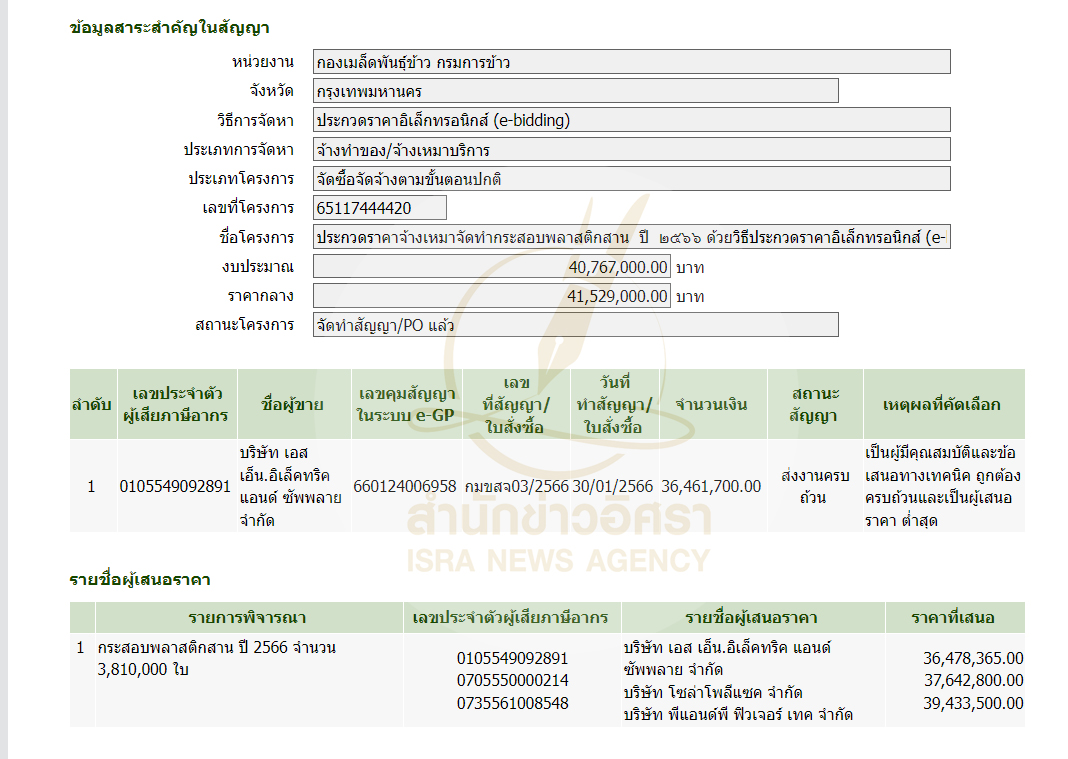Click the ชื่อโครงการ project name field
The height and width of the screenshot is (759, 1068).
click(631, 238)
